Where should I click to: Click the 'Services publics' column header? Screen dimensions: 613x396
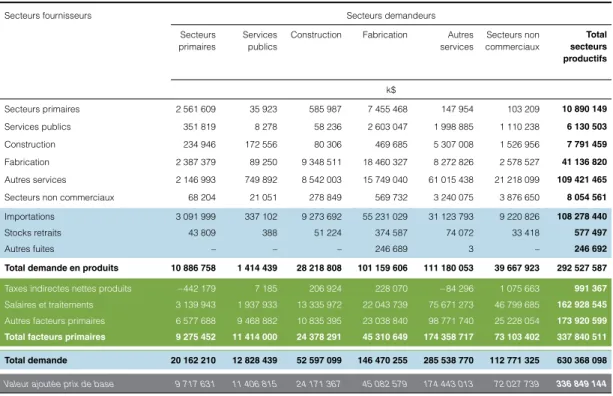tap(260, 41)
